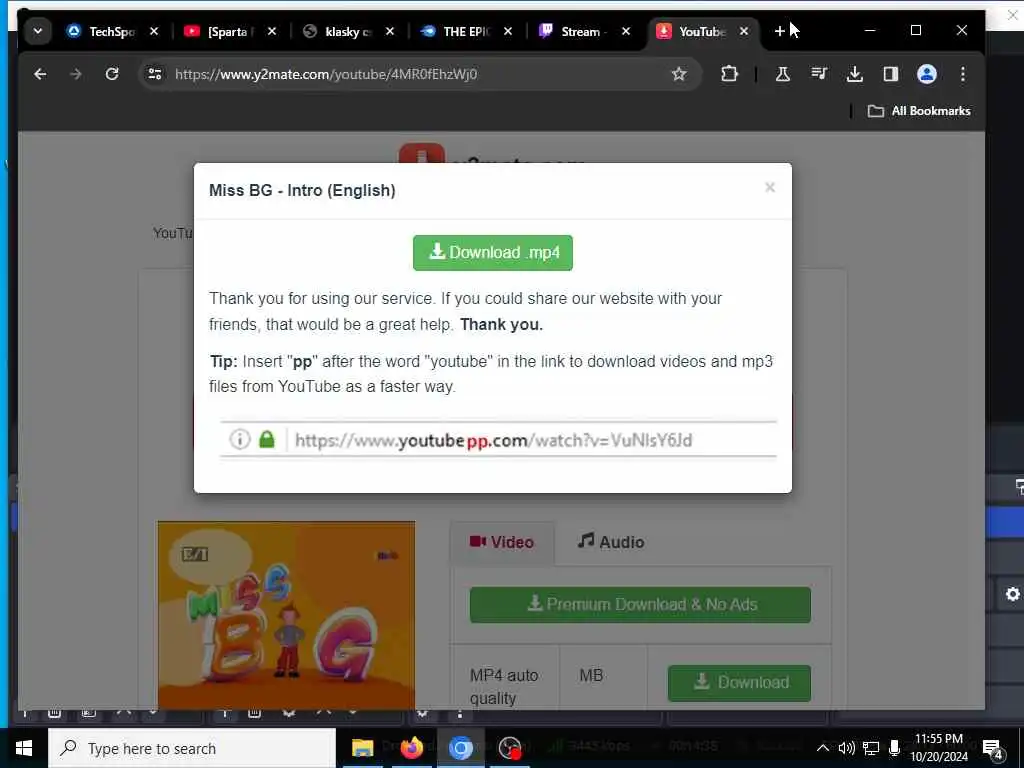The image size is (1024, 768).
Task: Go forward in browser history
Action: pos(76,74)
